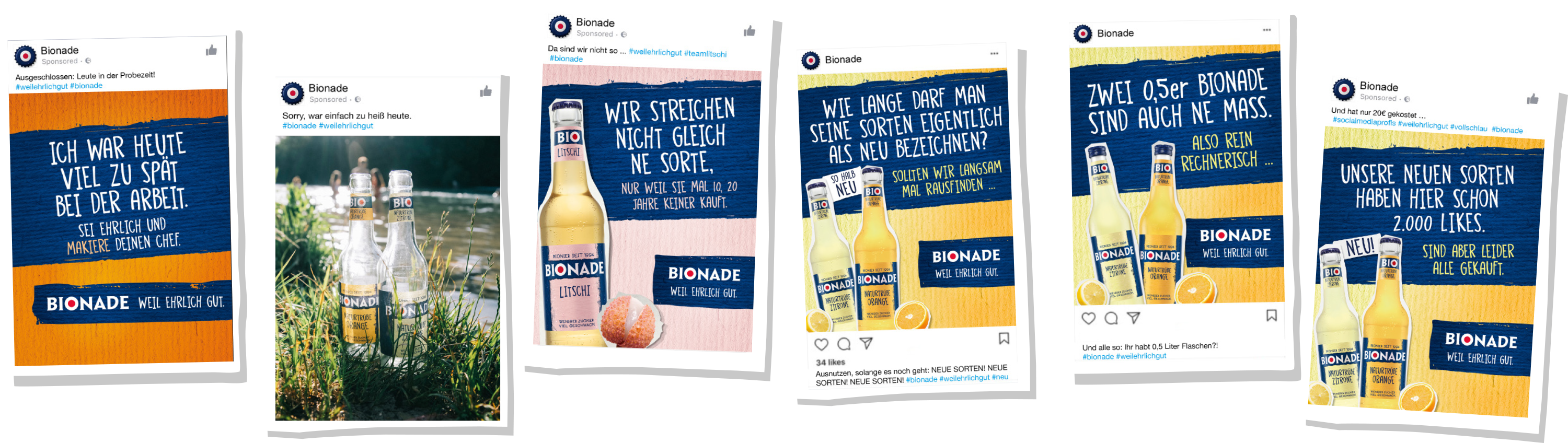Tap heart icon under 'Wie lange darf man' post
This screenshot has width=1568, height=443.
pos(821,344)
